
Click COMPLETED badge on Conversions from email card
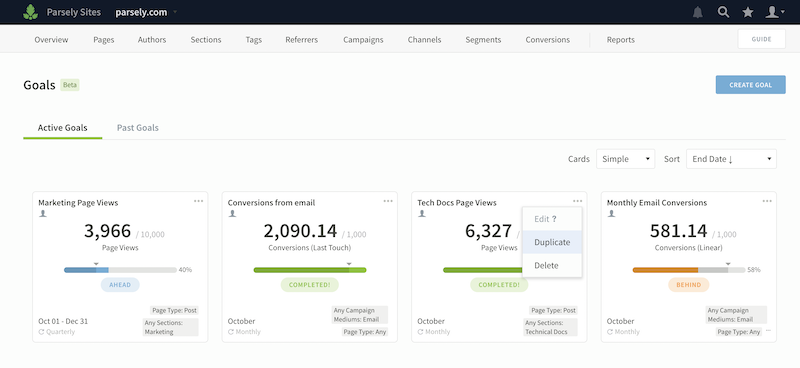[310, 285]
